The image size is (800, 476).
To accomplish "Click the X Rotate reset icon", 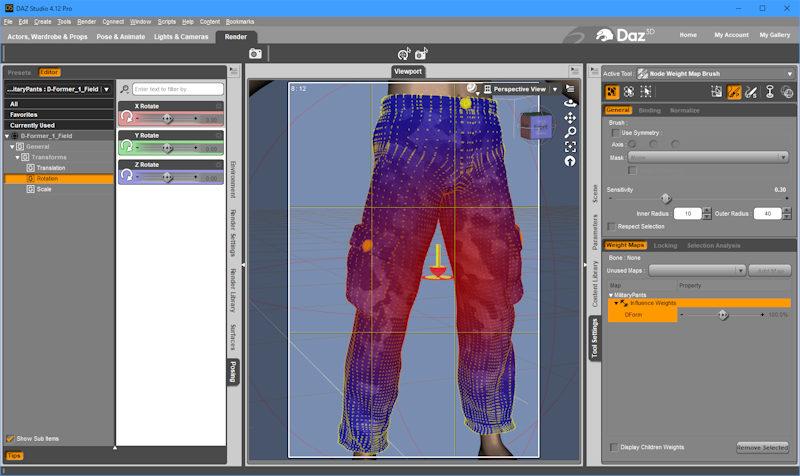I will click(127, 117).
